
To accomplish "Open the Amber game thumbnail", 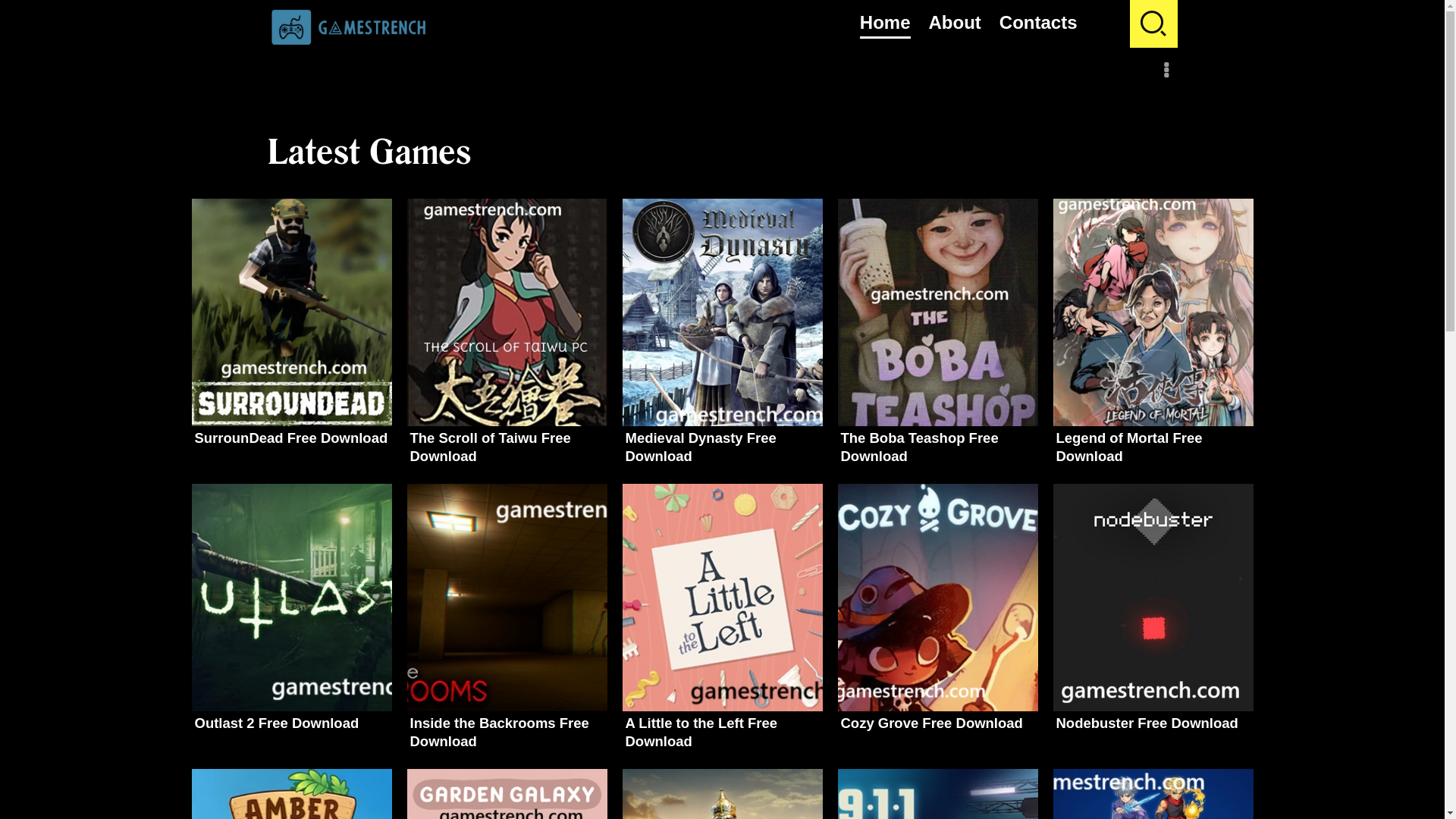I will point(292,794).
